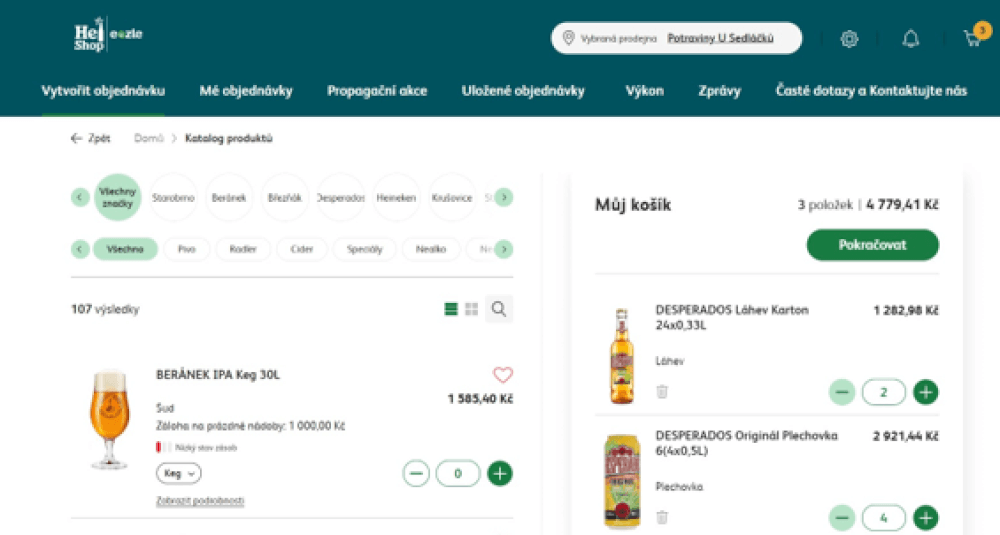Screen dimensions: 1000x535
Task: Click BERÁNEK IPA Keg 30L title
Action: pos(218,374)
